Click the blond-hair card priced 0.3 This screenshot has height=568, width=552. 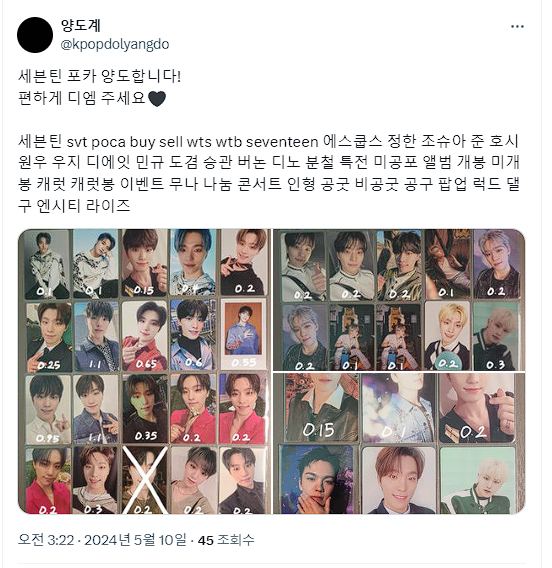pyautogui.click(x=495, y=336)
